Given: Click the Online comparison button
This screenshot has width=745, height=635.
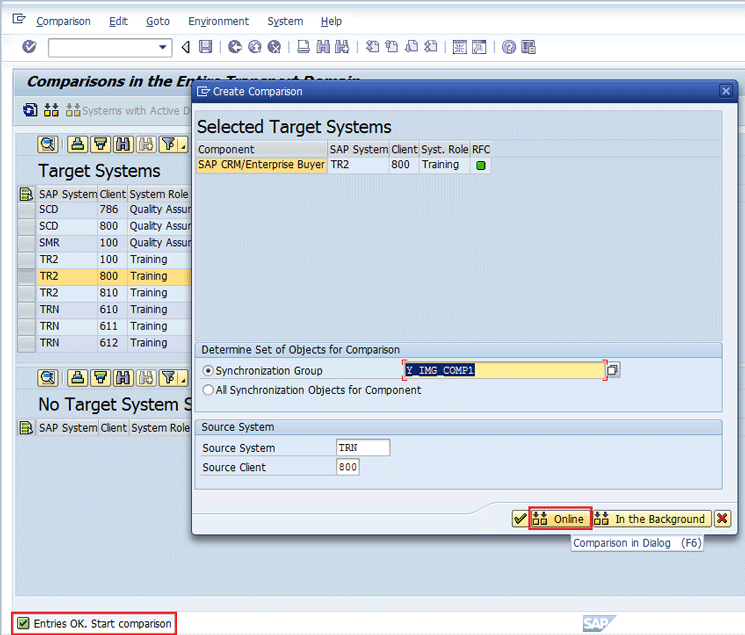Looking at the screenshot, I should pyautogui.click(x=560, y=519).
